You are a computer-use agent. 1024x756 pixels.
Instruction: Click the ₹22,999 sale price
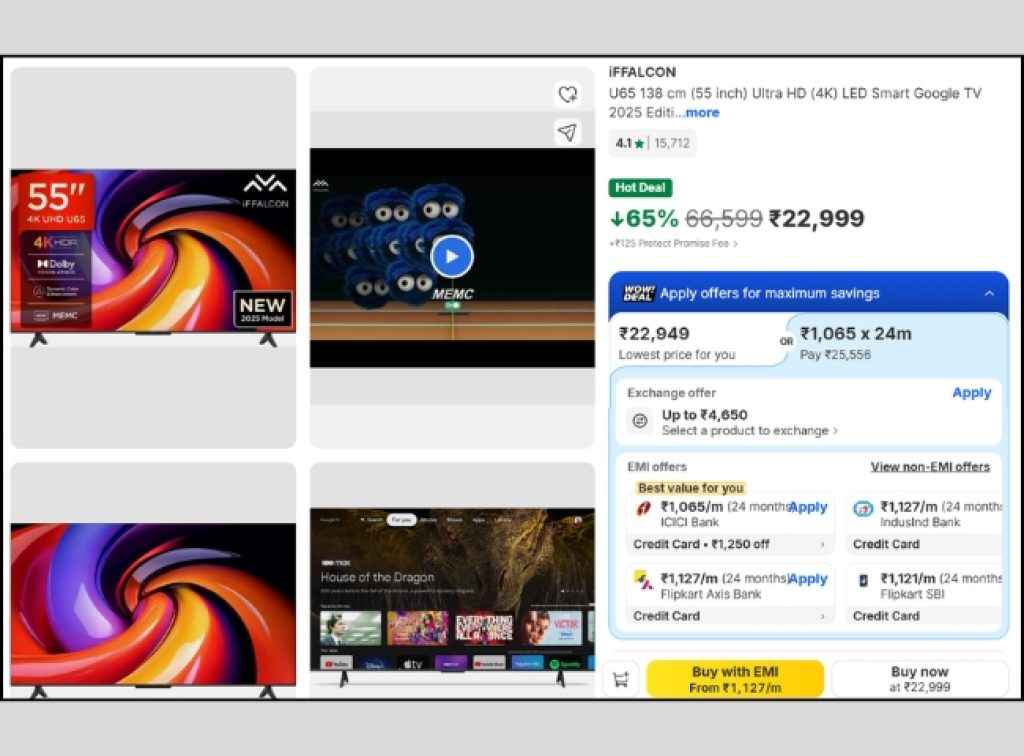point(816,219)
